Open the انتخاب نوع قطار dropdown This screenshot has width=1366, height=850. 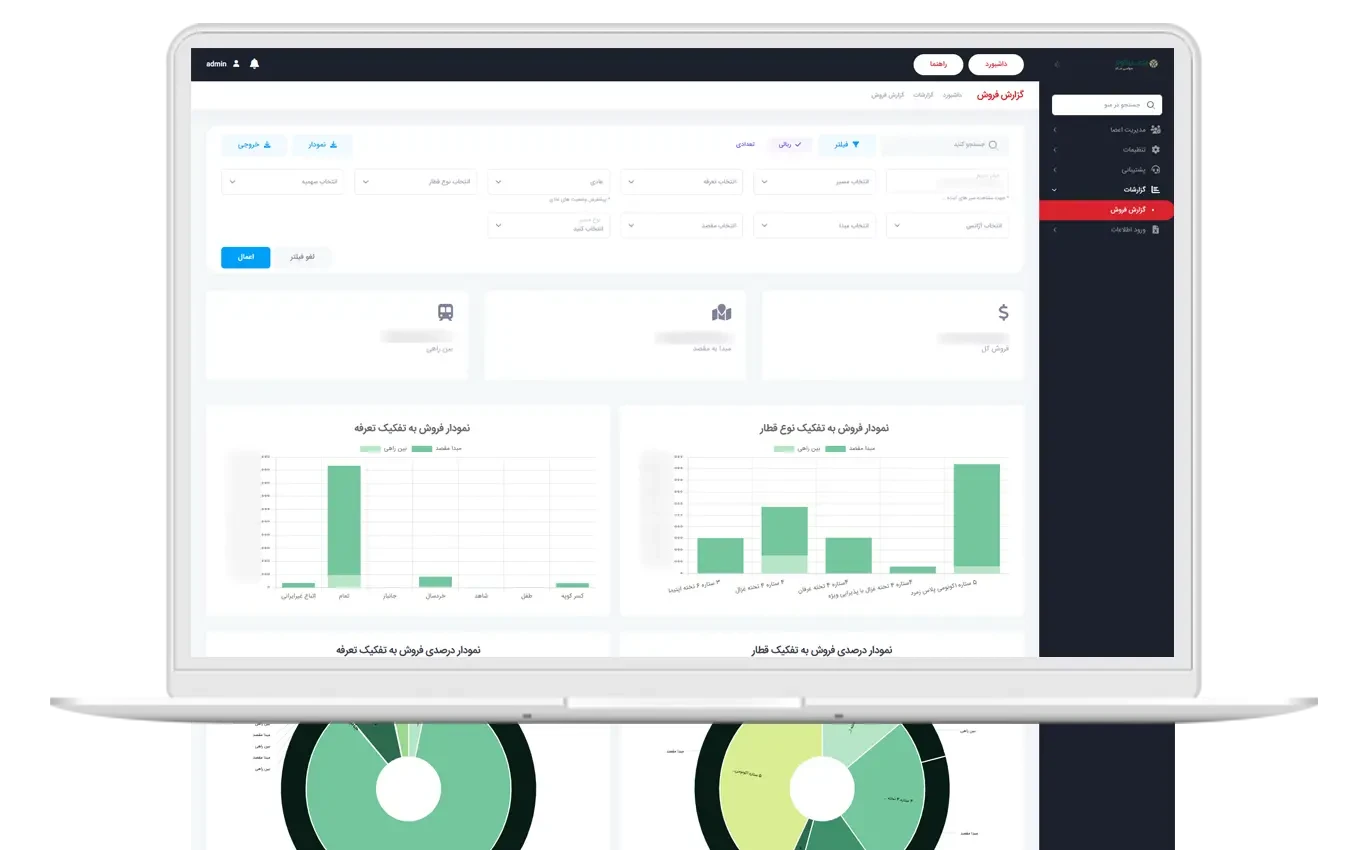coord(418,182)
